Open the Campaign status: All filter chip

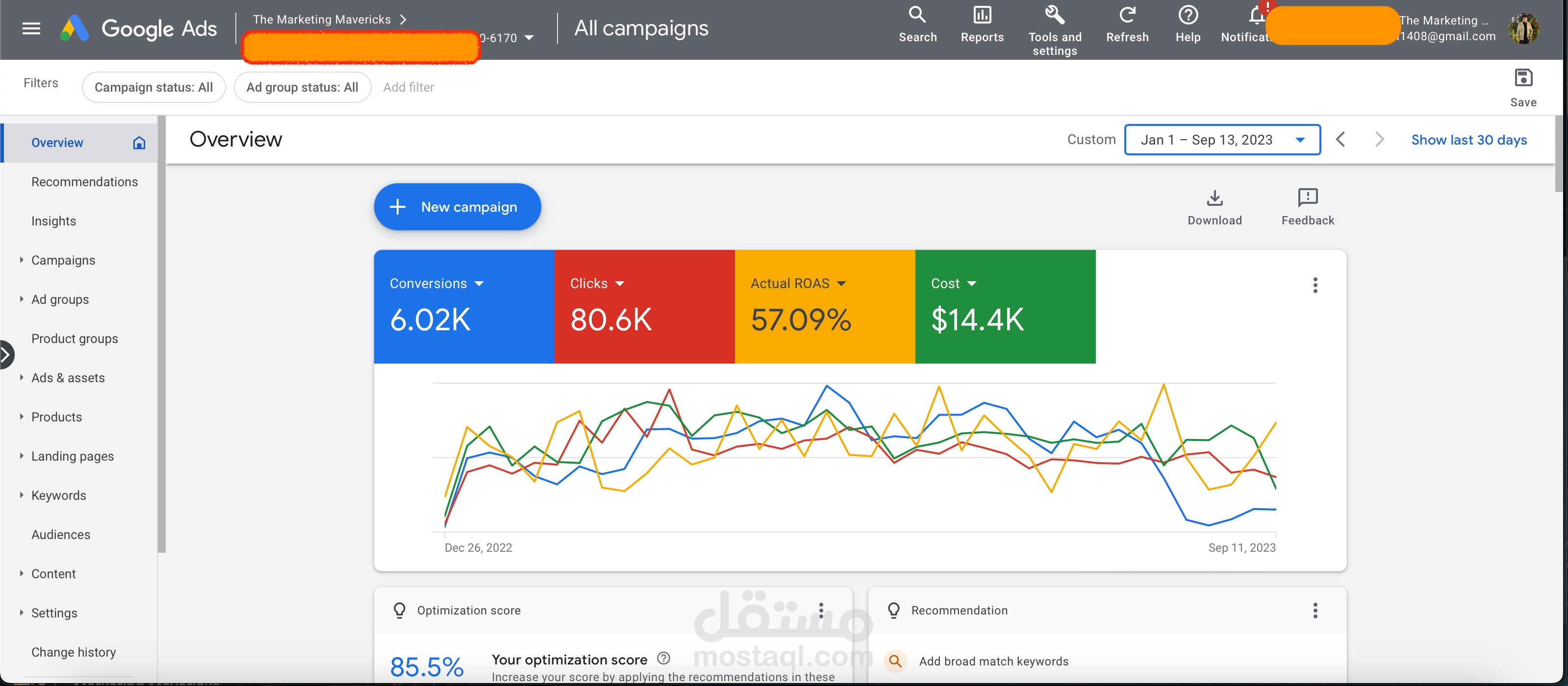(x=153, y=87)
